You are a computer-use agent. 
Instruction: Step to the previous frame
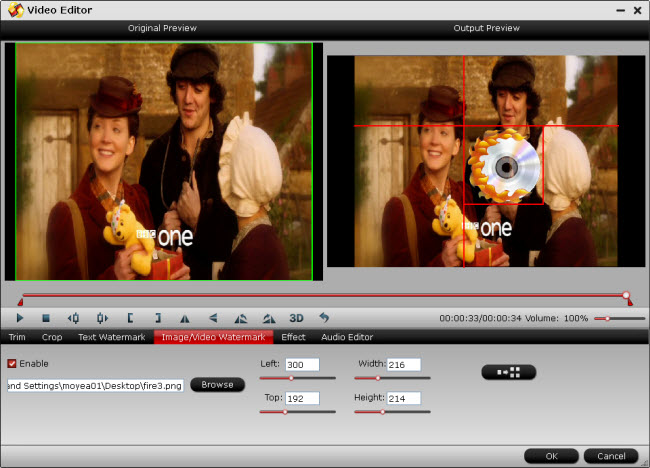(73, 318)
